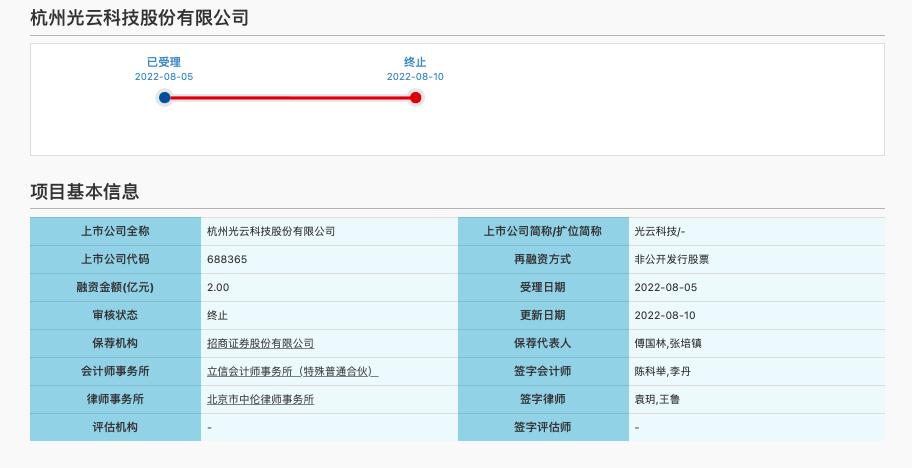This screenshot has width=912, height=468.
Task: Click the page title 杭州光云科技股份有限公司
Action: (140, 18)
